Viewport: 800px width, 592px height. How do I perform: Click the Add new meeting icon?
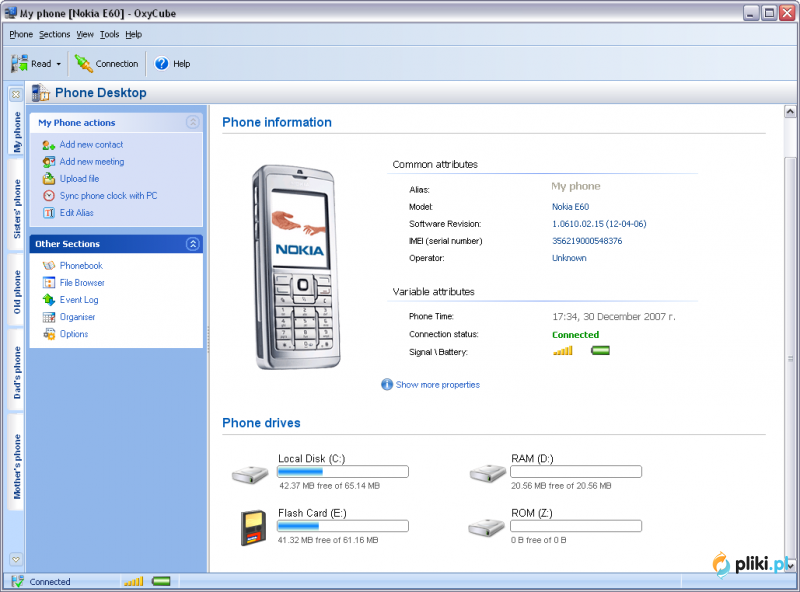[x=48, y=162]
